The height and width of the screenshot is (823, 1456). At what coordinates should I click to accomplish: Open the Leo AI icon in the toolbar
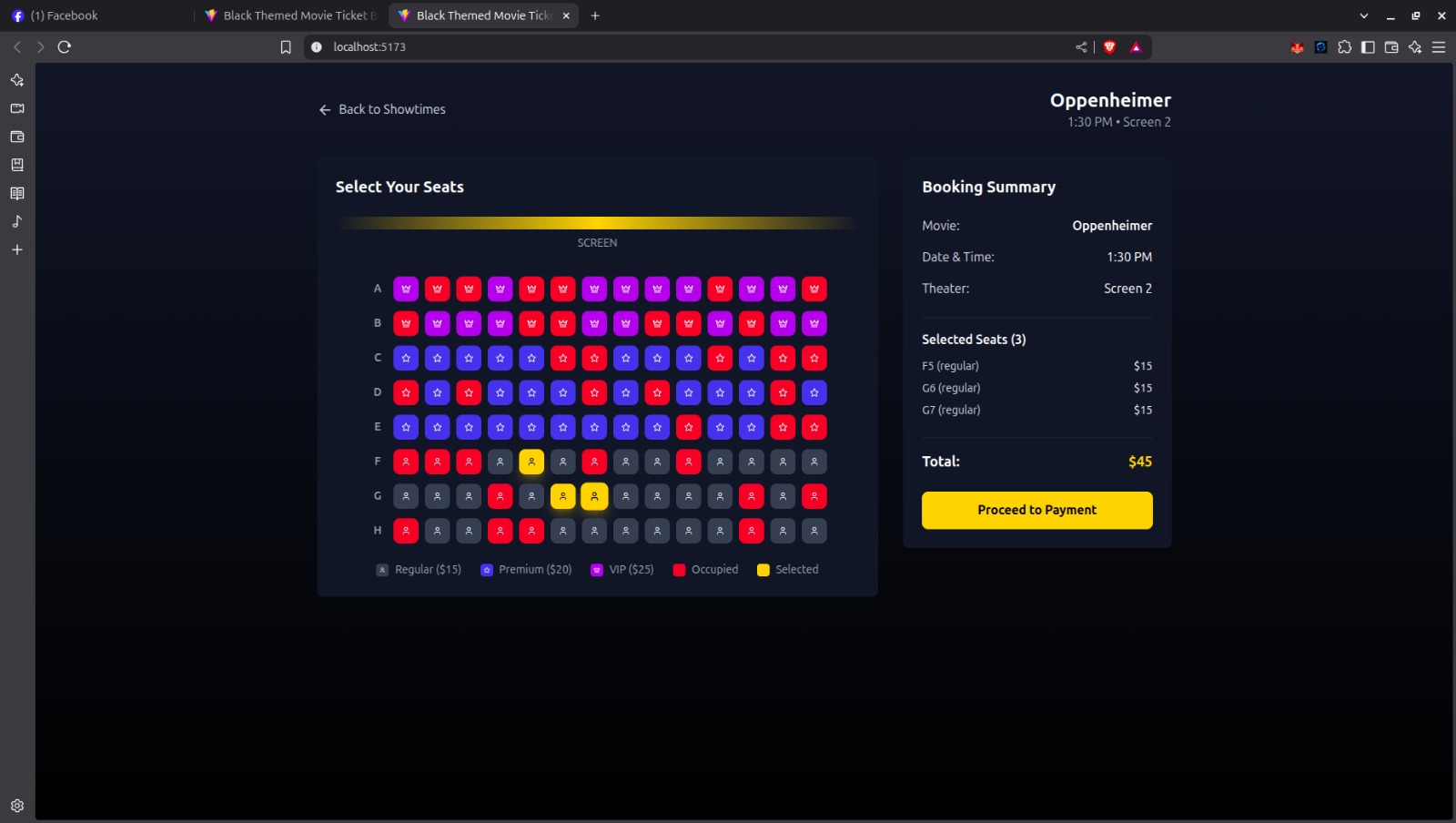point(1415,47)
